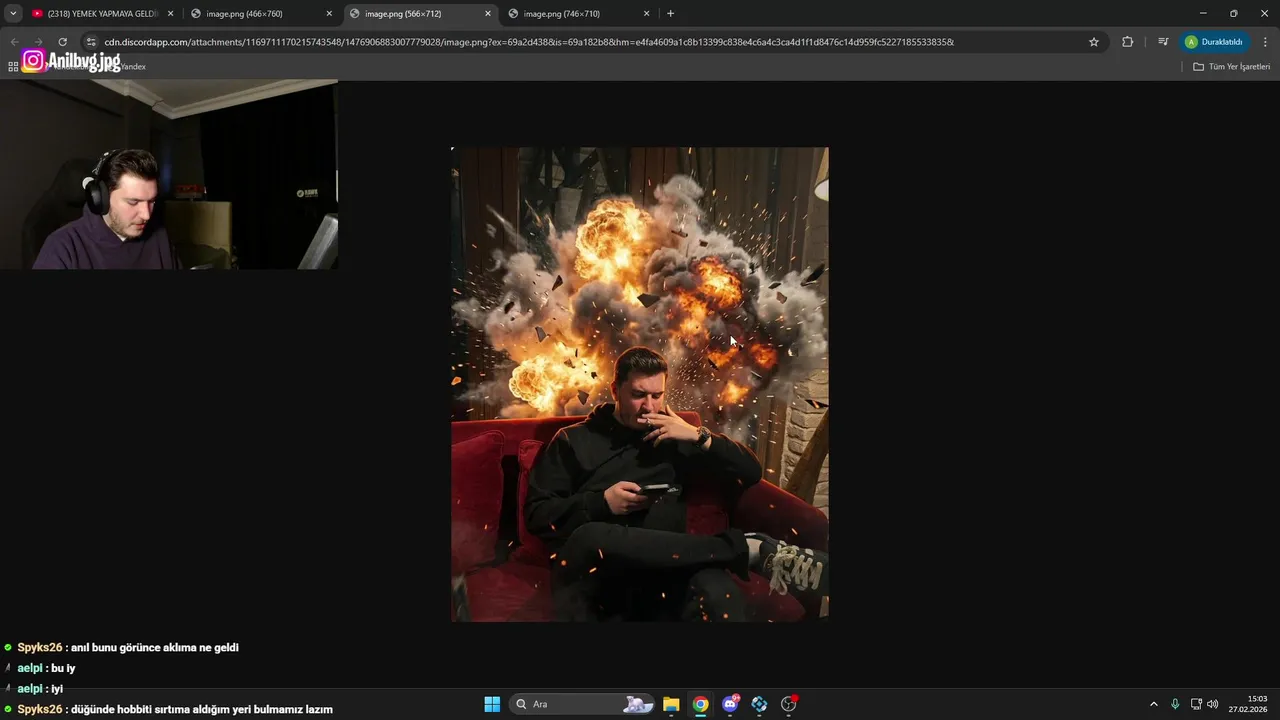Open the Chrome three-dot menu
This screenshot has height=720, width=1280.
point(1266,42)
